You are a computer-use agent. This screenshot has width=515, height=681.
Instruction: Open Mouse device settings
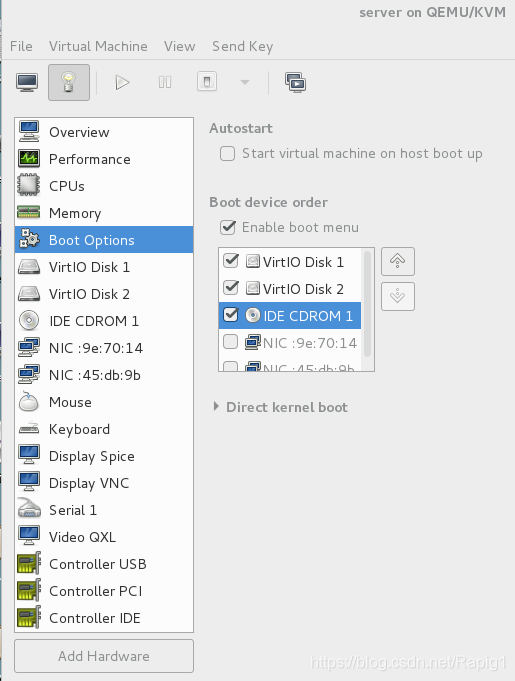tap(104, 402)
